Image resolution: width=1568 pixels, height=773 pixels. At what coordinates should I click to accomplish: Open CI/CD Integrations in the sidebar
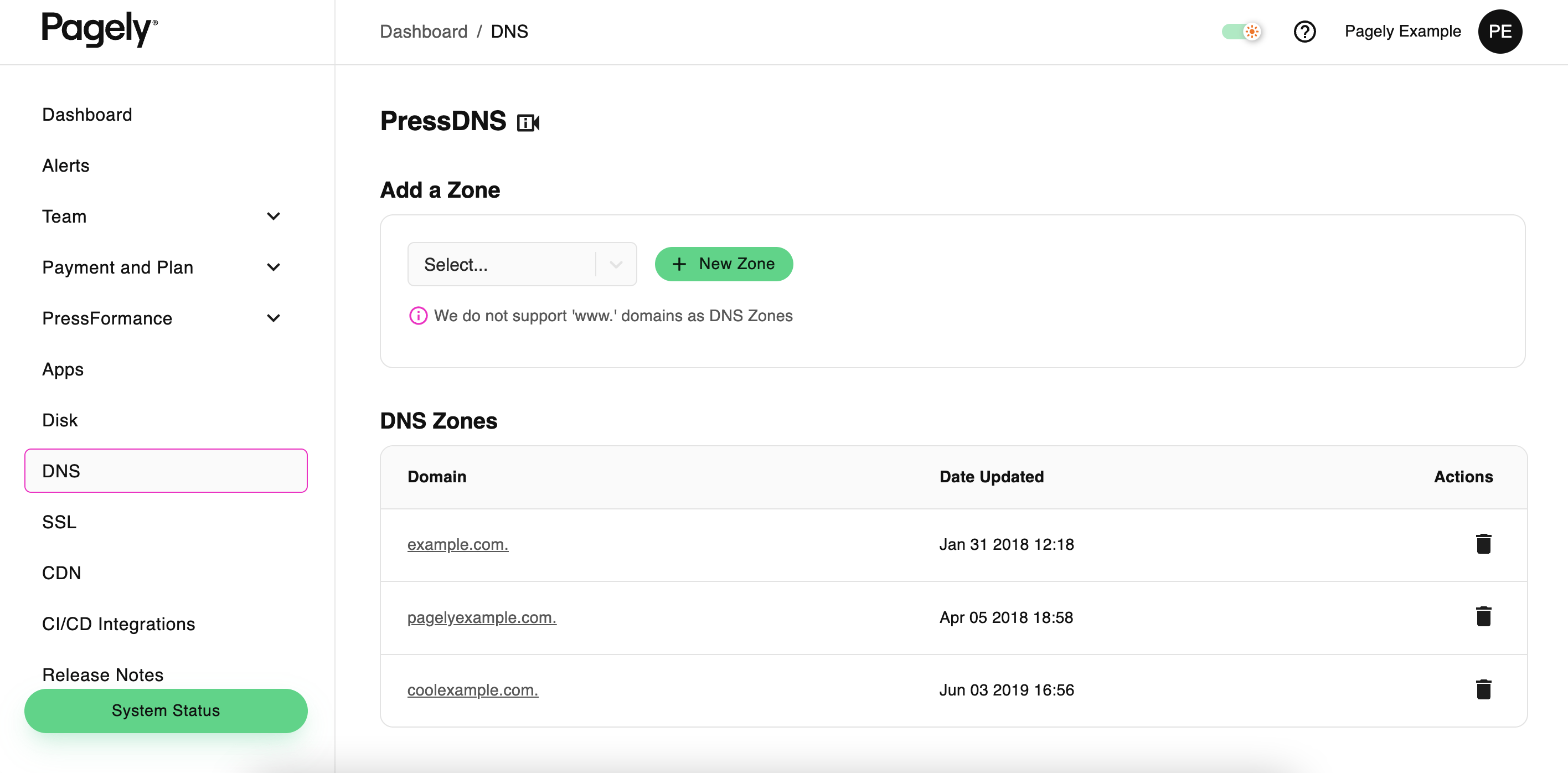click(x=118, y=624)
